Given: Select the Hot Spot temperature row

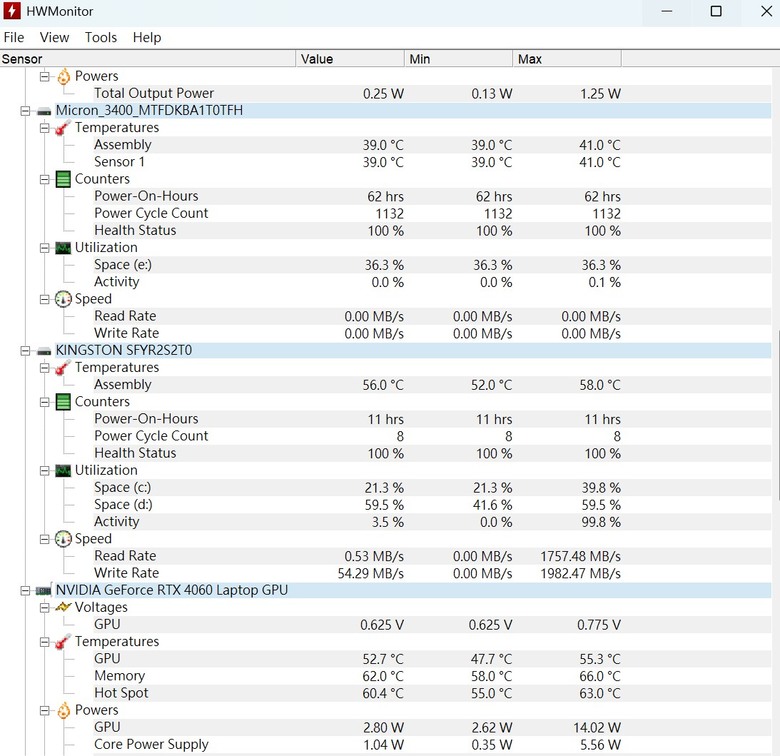Looking at the screenshot, I should coord(432,693).
